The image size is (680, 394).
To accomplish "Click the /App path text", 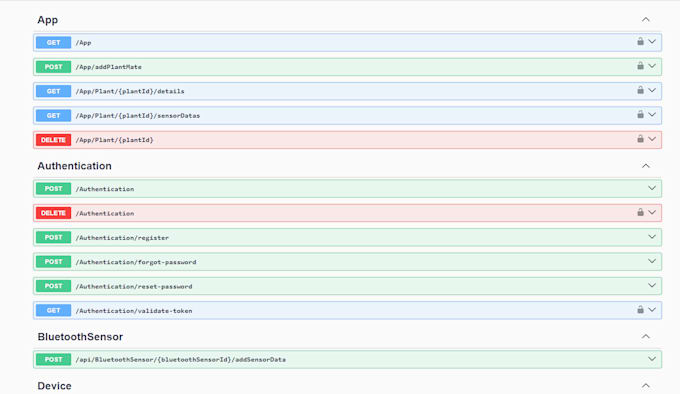I will (83, 43).
